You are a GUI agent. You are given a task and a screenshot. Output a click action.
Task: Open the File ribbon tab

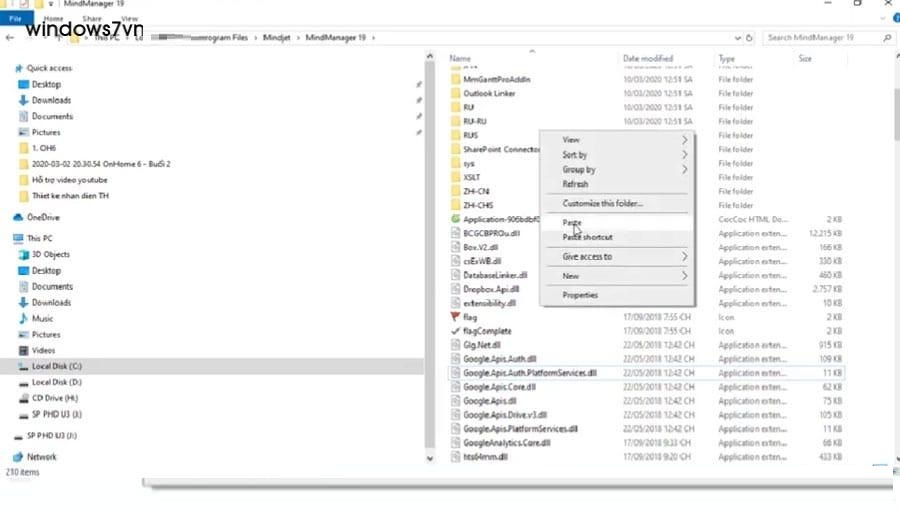(15, 19)
